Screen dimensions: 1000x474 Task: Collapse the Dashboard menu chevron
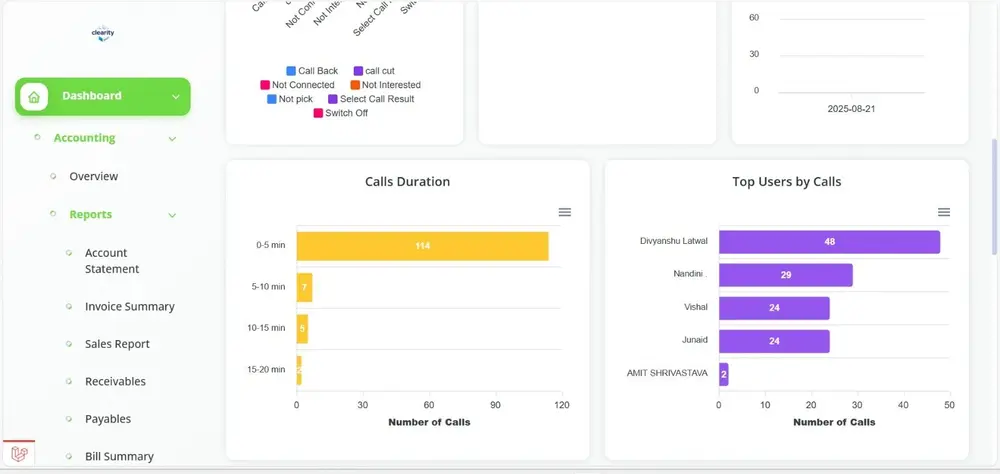tap(175, 97)
